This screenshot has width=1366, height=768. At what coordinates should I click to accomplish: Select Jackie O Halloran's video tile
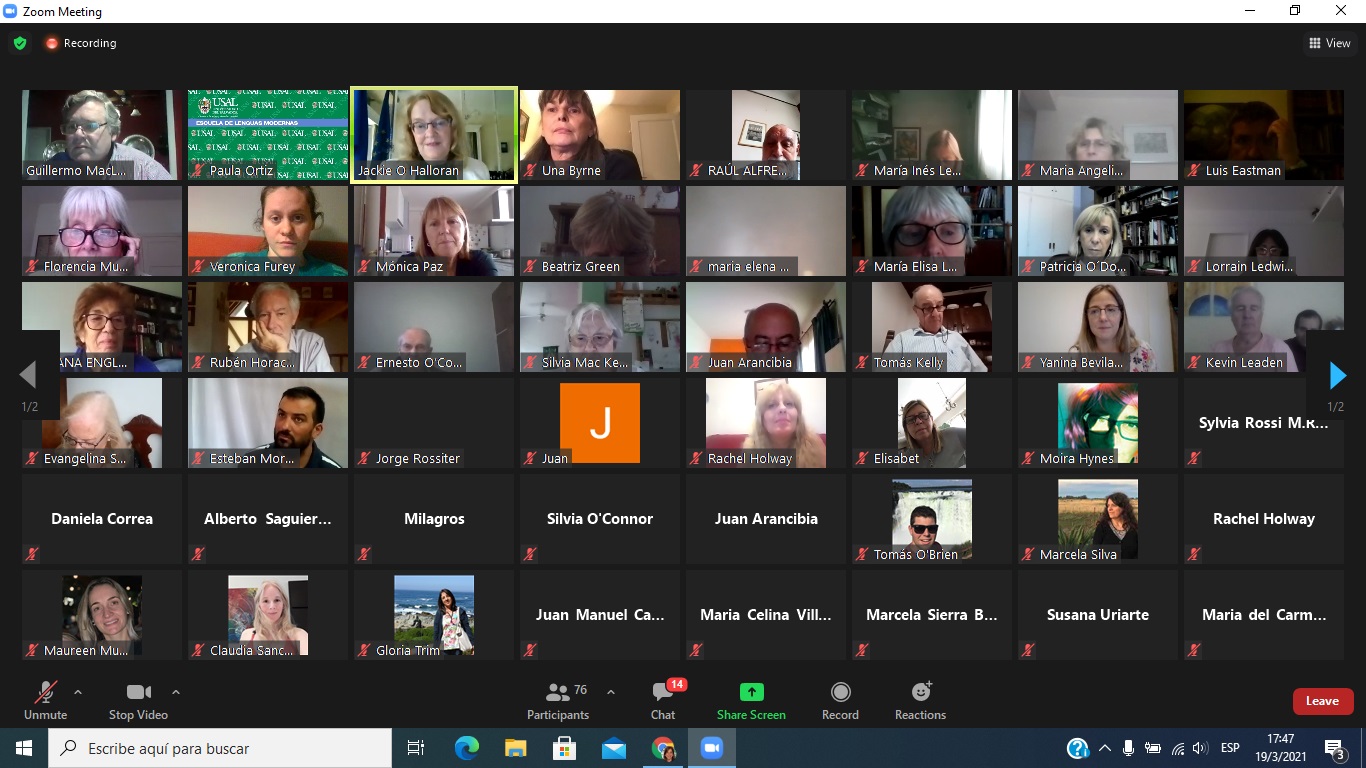pos(434,135)
